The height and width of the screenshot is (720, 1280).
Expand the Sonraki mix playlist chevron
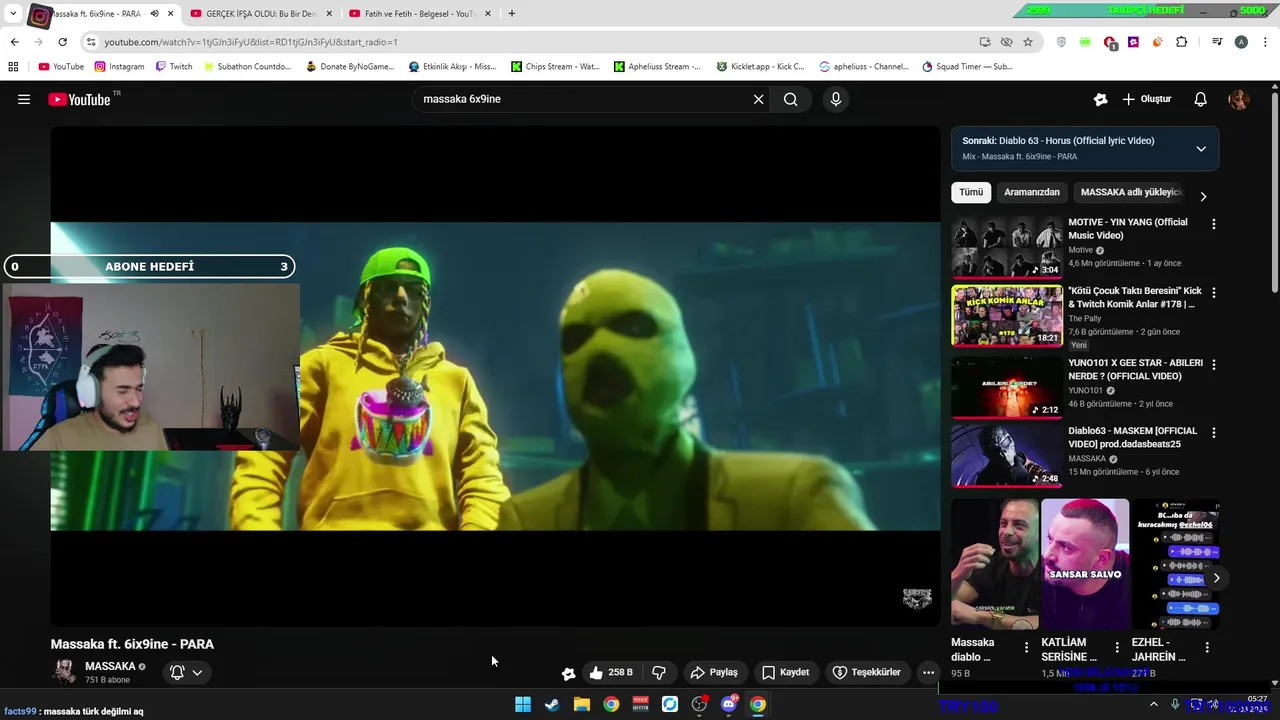coord(1201,149)
